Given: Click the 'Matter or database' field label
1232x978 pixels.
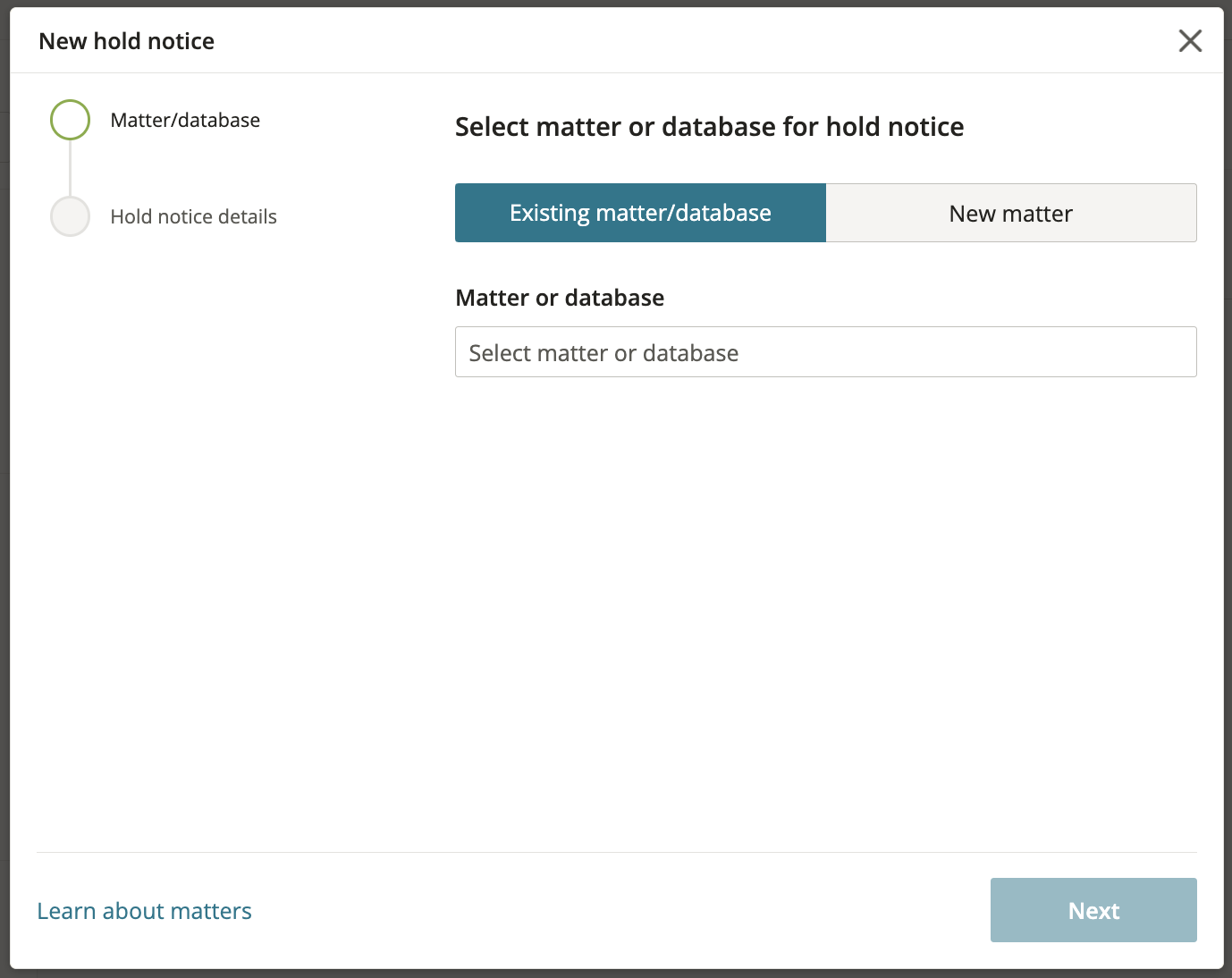Looking at the screenshot, I should [x=560, y=298].
